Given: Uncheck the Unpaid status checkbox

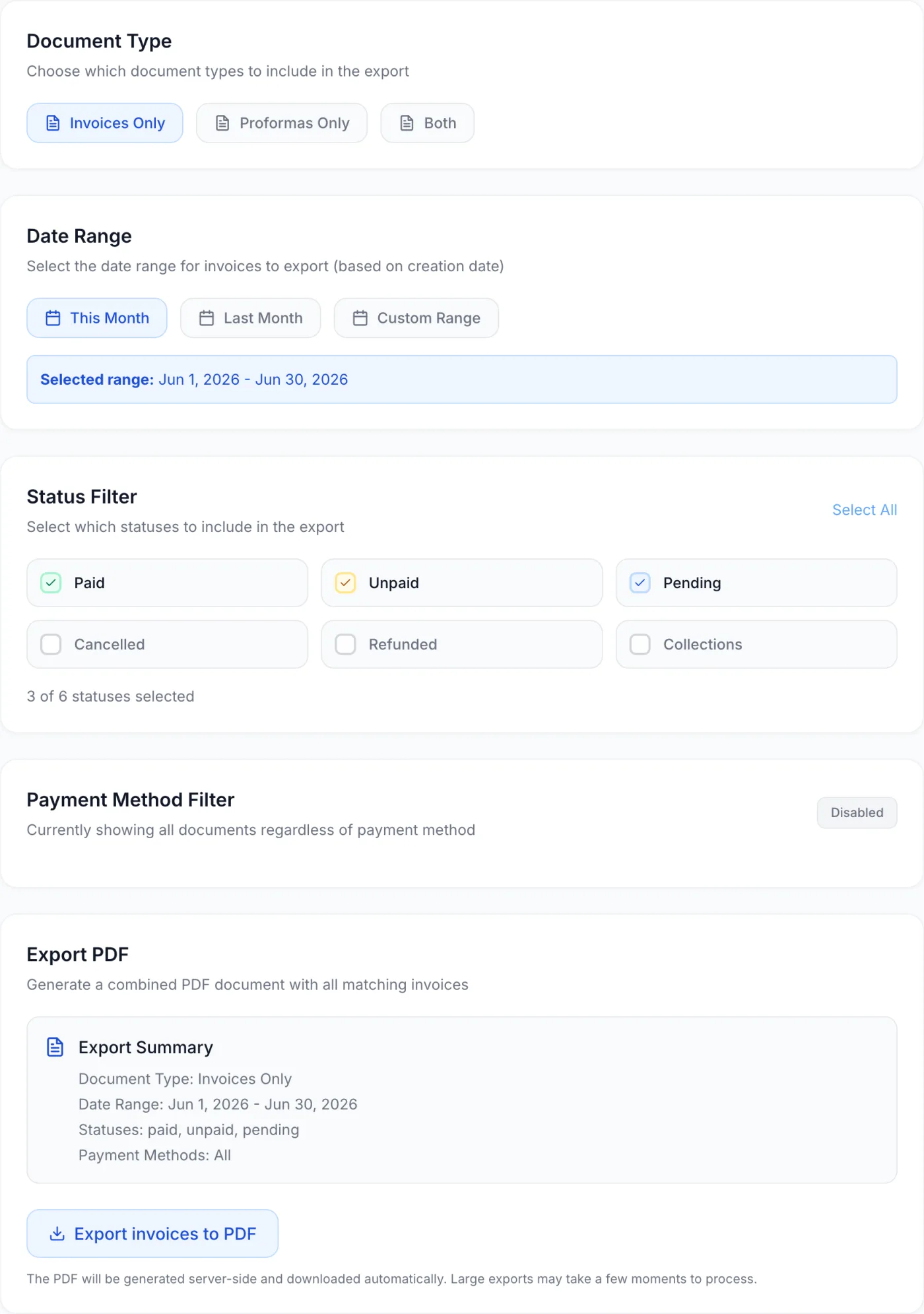Looking at the screenshot, I should tap(345, 583).
